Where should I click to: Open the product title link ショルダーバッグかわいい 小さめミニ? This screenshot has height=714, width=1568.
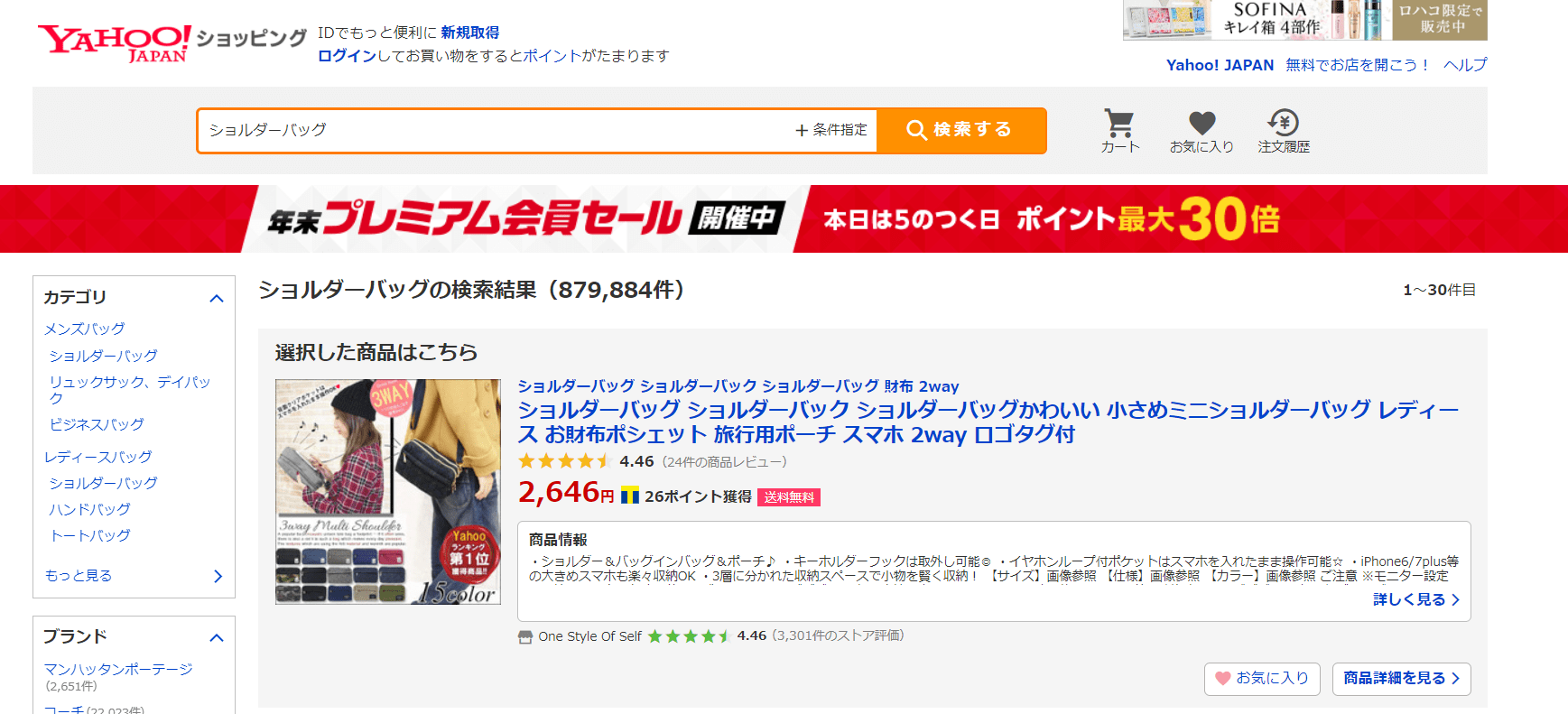pos(988,422)
